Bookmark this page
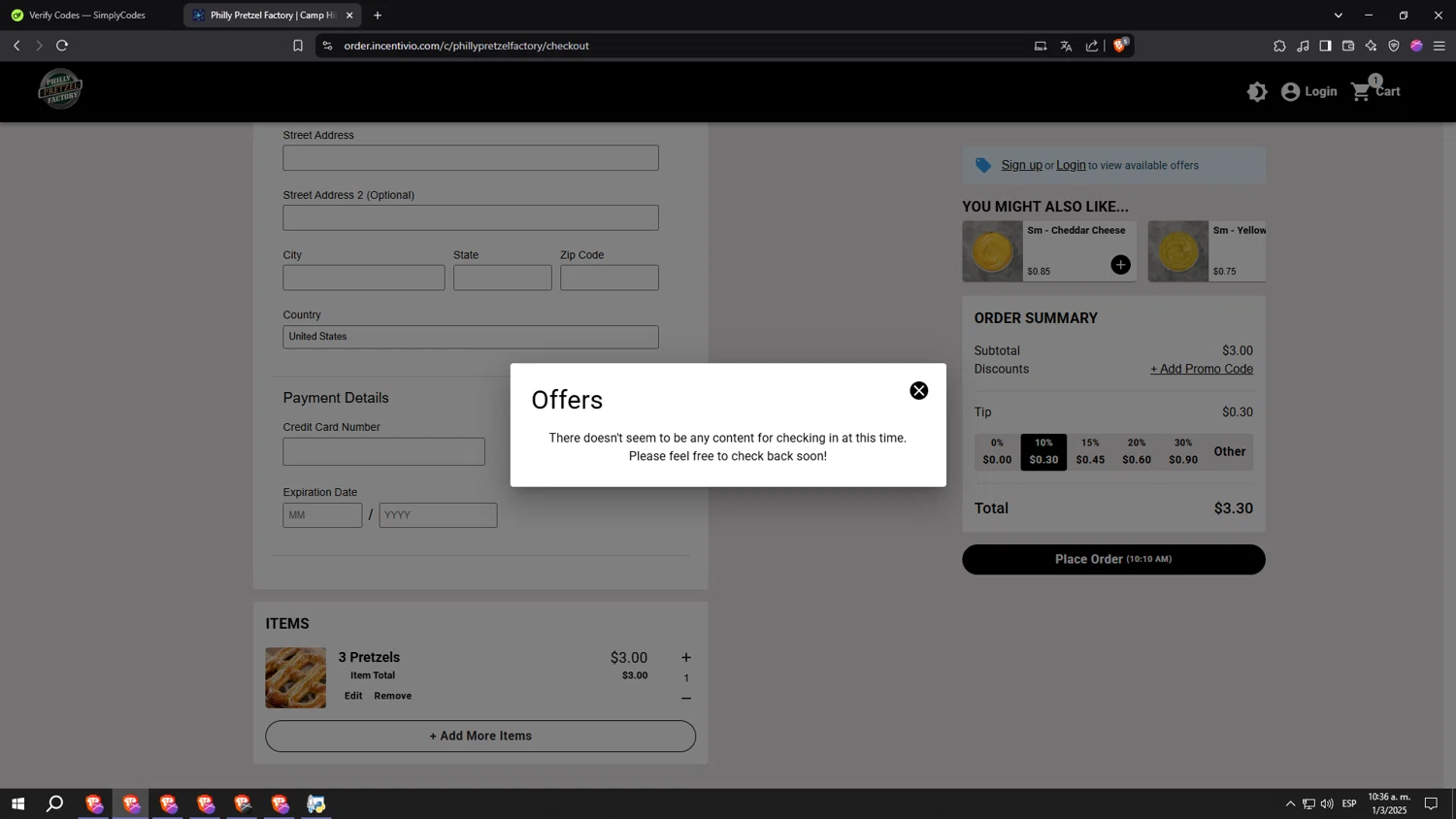Screen dimensions: 1456x819 [298, 46]
